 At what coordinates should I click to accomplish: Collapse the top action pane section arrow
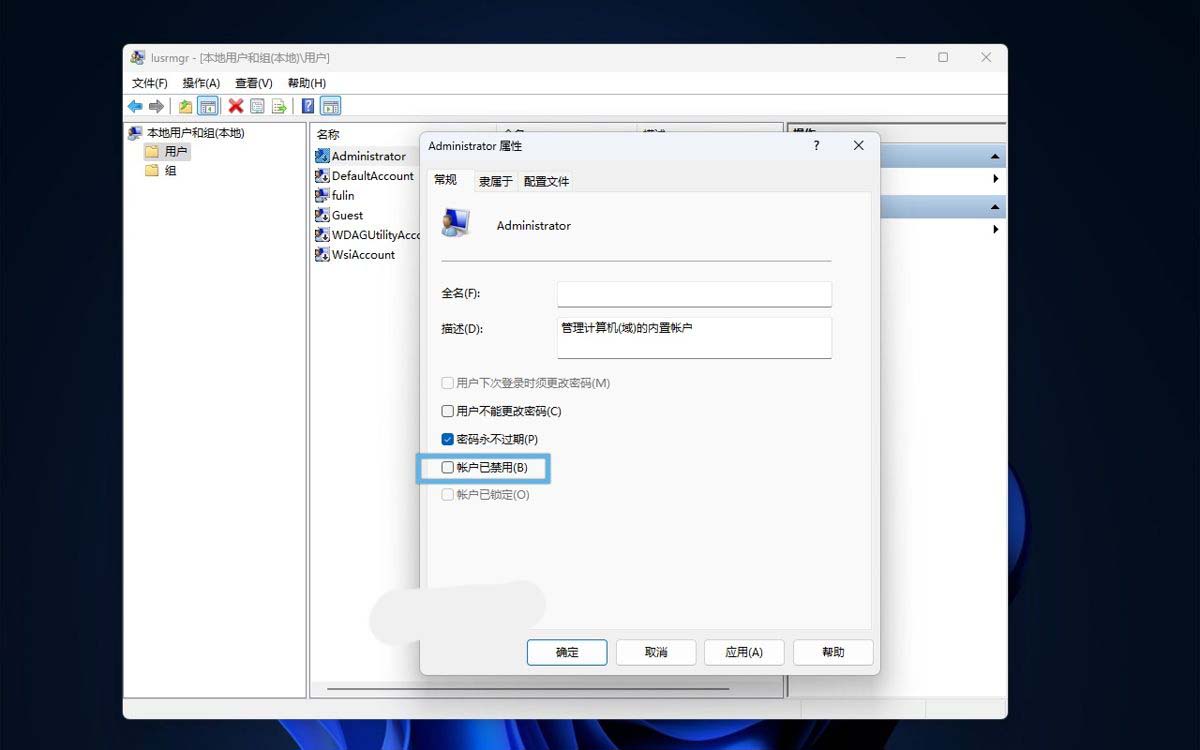click(x=995, y=156)
